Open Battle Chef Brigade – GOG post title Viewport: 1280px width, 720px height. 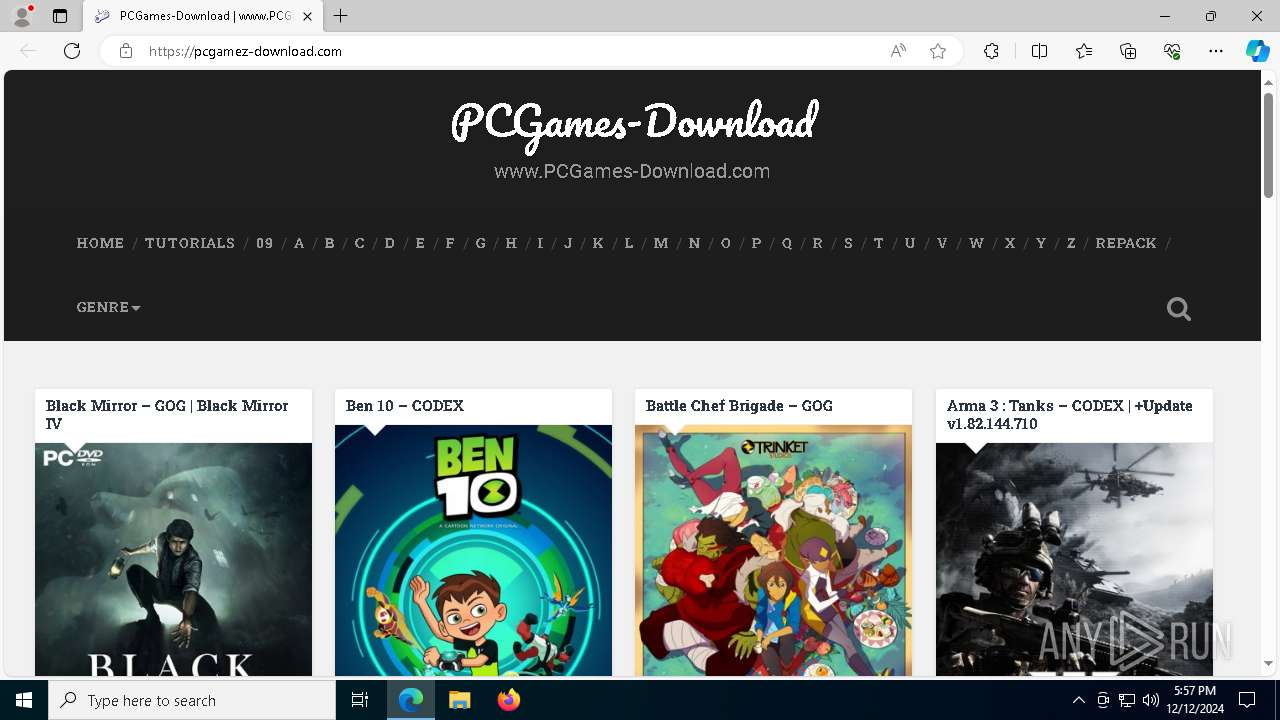[x=739, y=406]
